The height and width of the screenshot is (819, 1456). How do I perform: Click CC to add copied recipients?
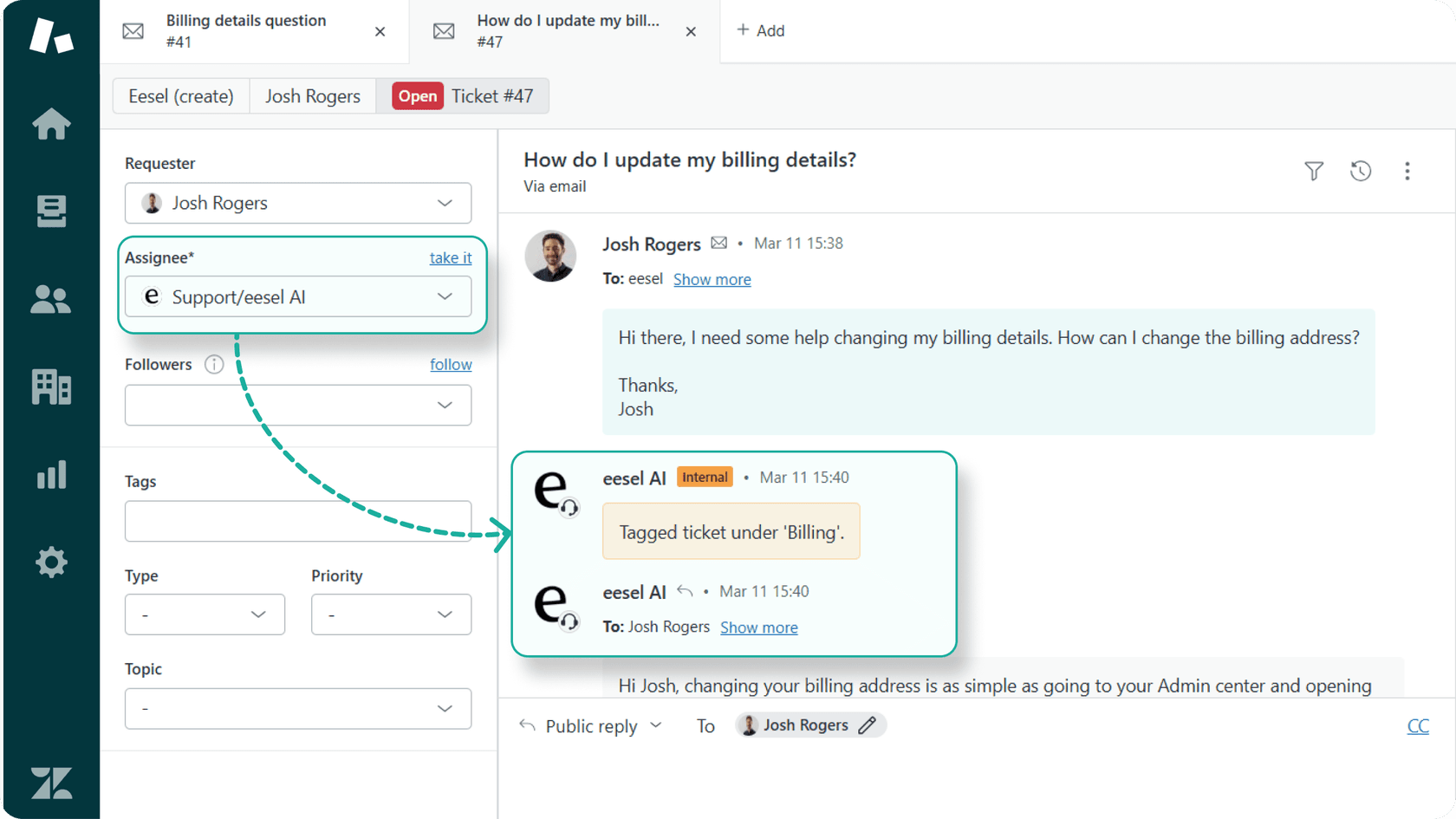(x=1418, y=725)
